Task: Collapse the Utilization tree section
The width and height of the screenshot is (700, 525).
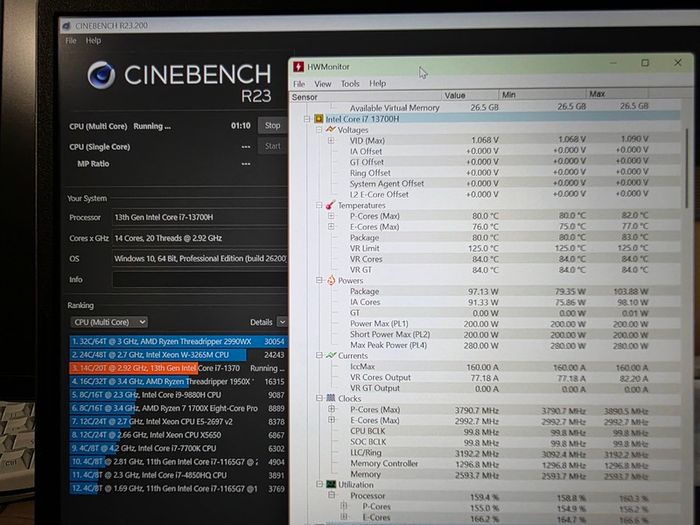Action: (319, 484)
